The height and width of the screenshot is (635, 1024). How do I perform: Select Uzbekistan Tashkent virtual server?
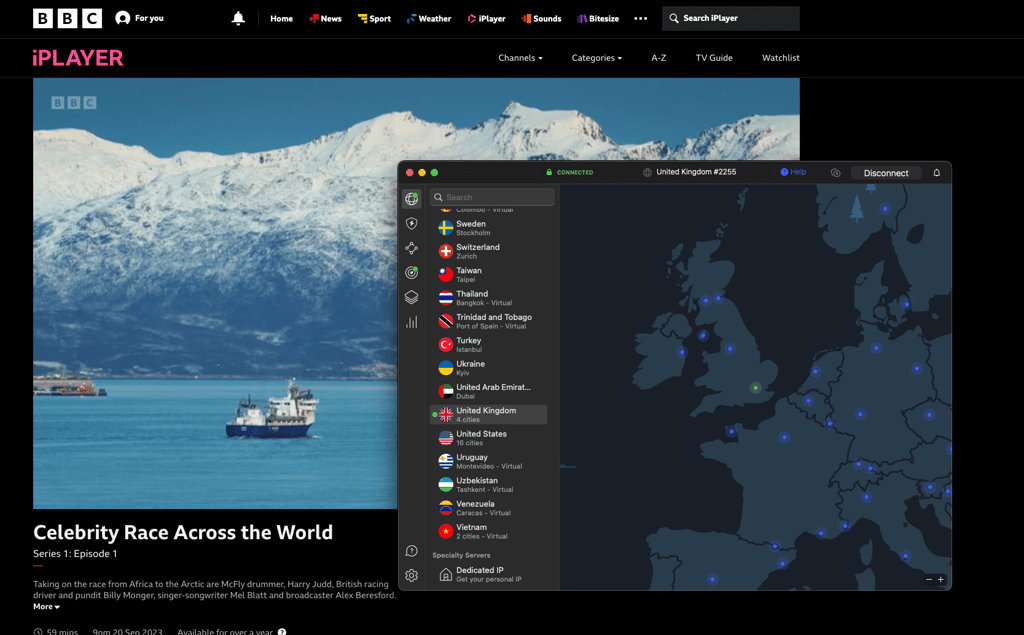tap(488, 485)
